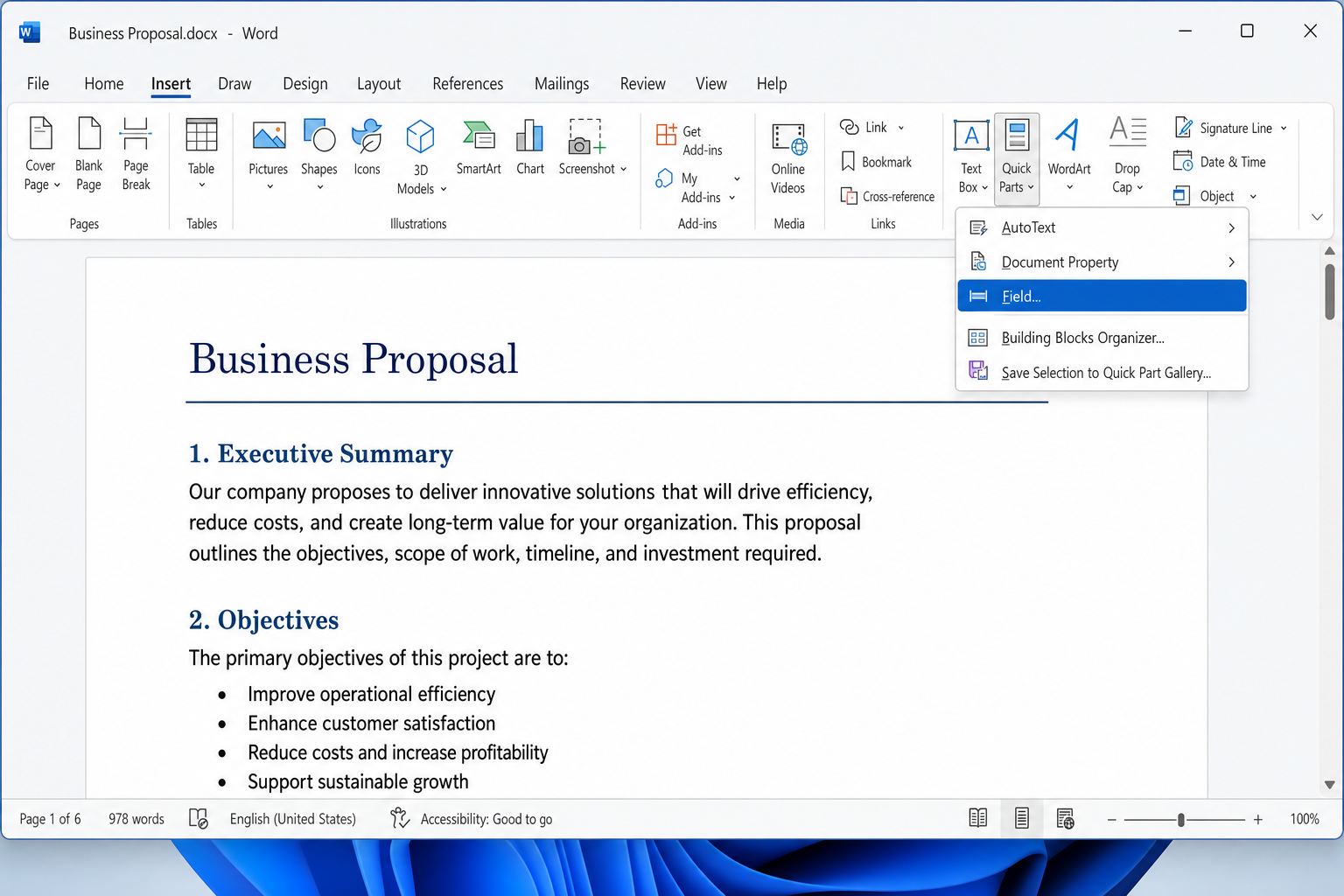
Task: Insert Online Videos
Action: click(788, 158)
